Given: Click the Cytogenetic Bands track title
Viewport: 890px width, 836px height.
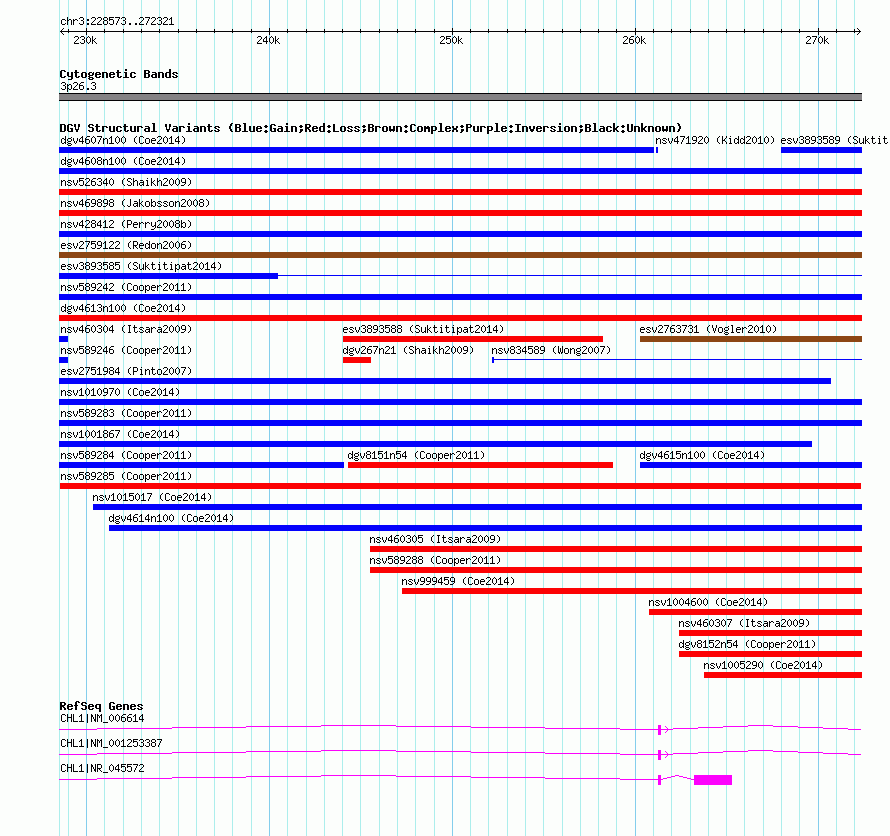Looking at the screenshot, I should point(119,74).
